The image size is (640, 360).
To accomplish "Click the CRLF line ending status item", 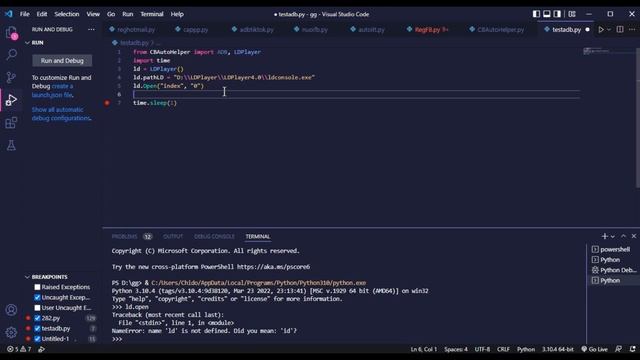I will 503,349.
